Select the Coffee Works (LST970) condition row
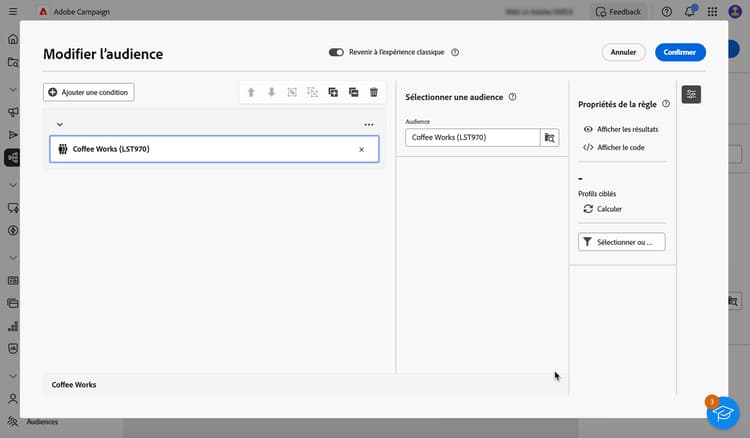This screenshot has width=750, height=438. [x=214, y=149]
